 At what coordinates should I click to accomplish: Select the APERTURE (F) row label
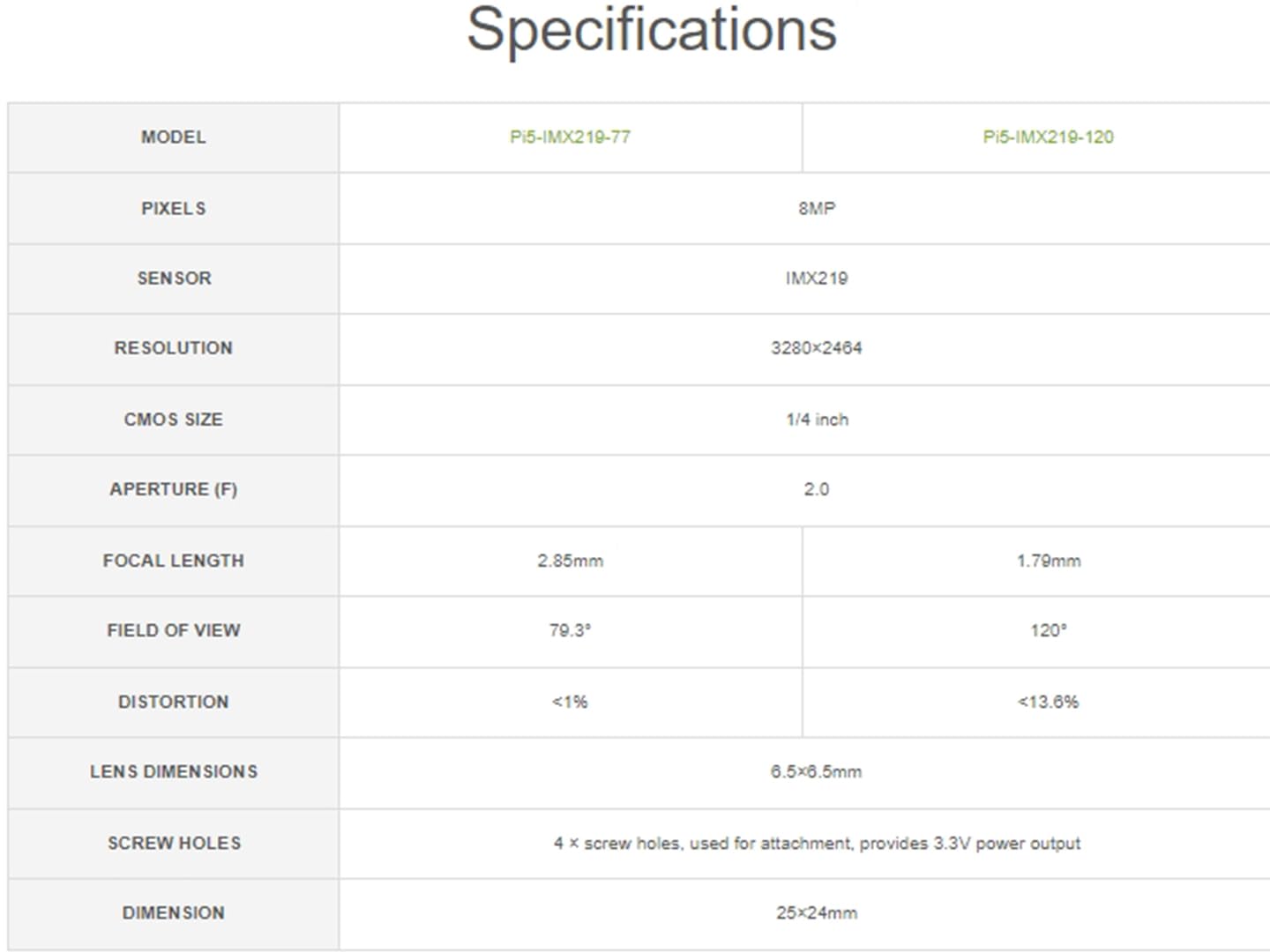tap(174, 489)
